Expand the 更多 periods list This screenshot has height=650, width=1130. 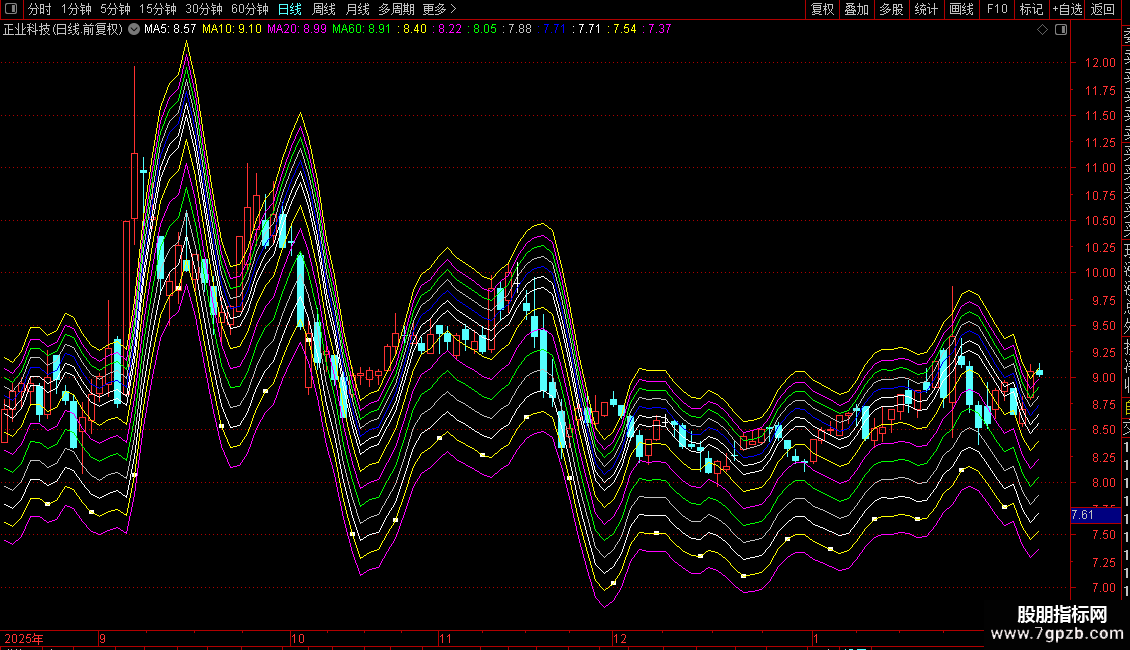[439, 9]
